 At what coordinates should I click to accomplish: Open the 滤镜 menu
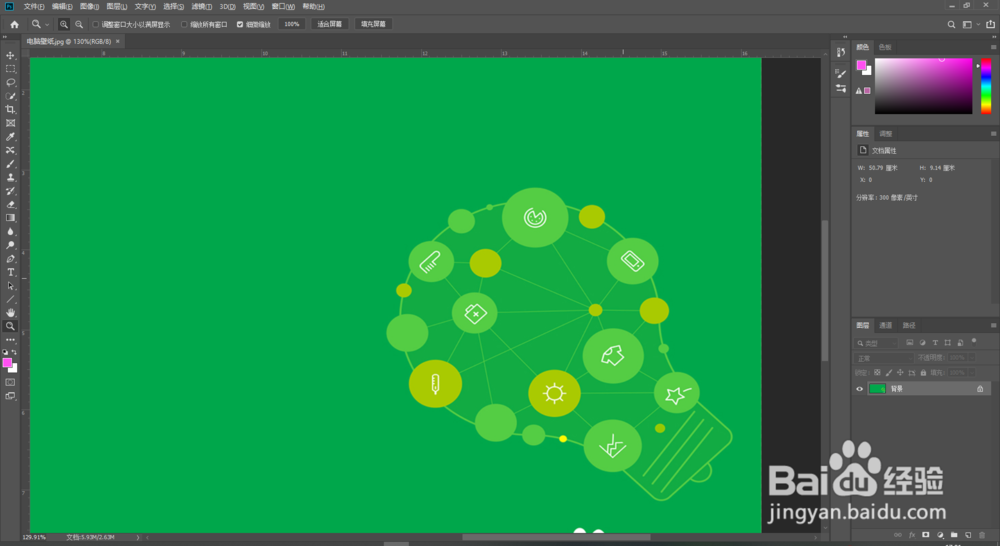click(202, 6)
